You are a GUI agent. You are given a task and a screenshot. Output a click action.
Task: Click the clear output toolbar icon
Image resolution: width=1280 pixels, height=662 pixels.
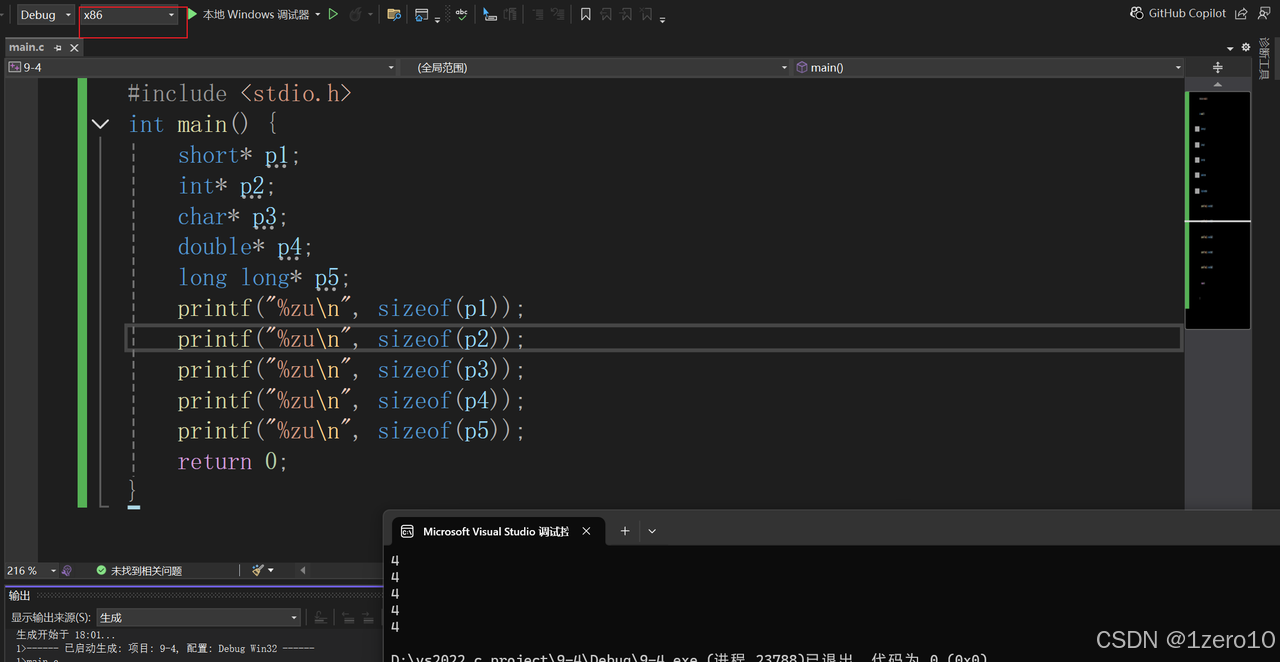[320, 618]
